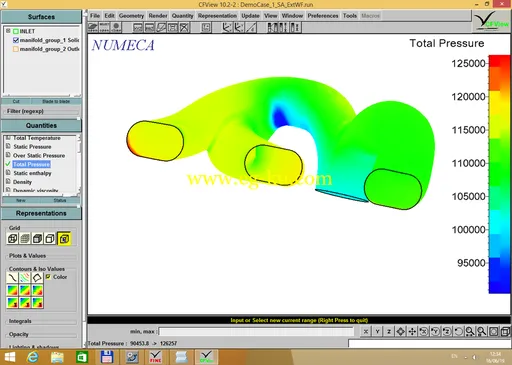Expand the Integrals section
Screen dimensions: 512x365
20,321
